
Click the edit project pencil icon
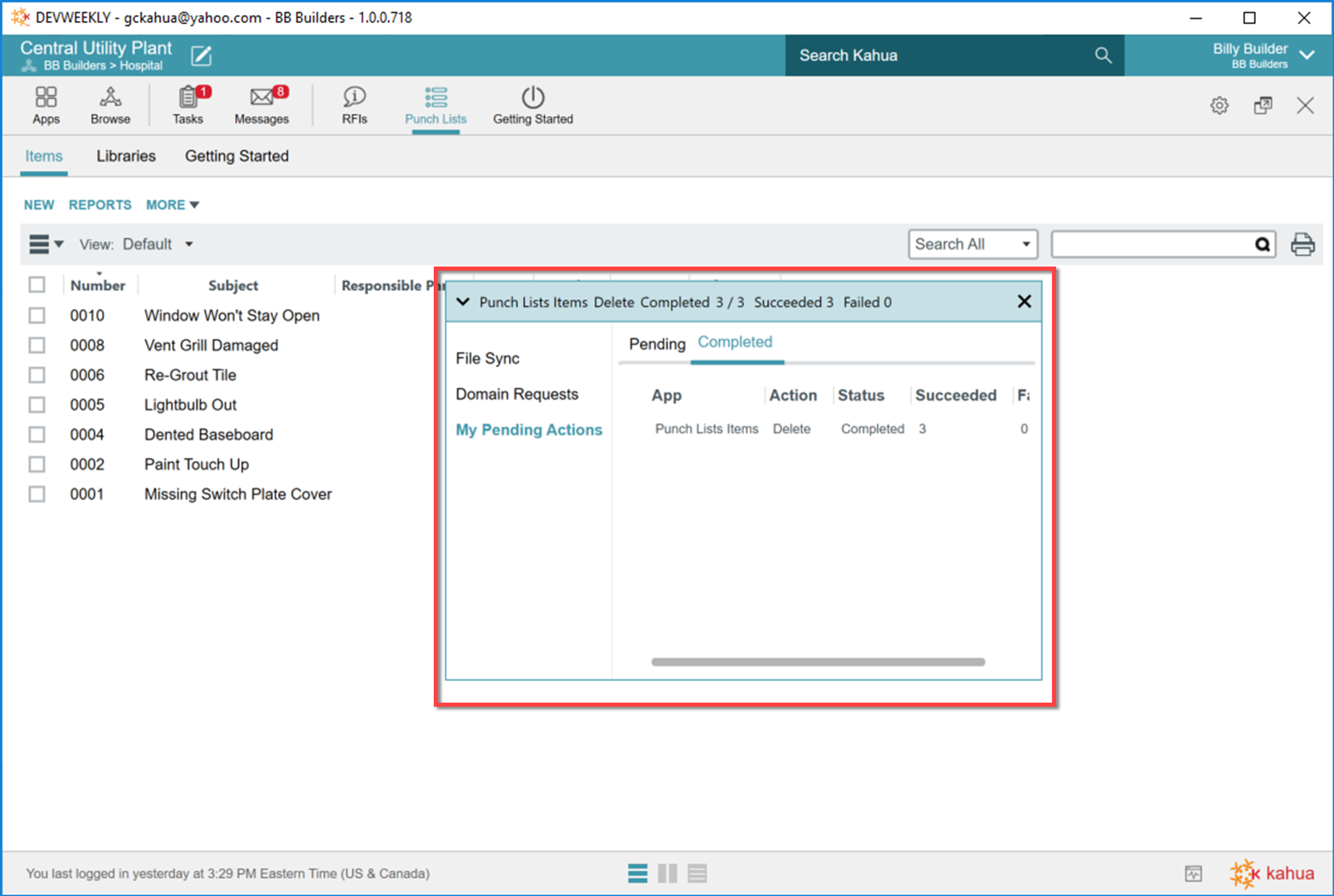[x=201, y=55]
